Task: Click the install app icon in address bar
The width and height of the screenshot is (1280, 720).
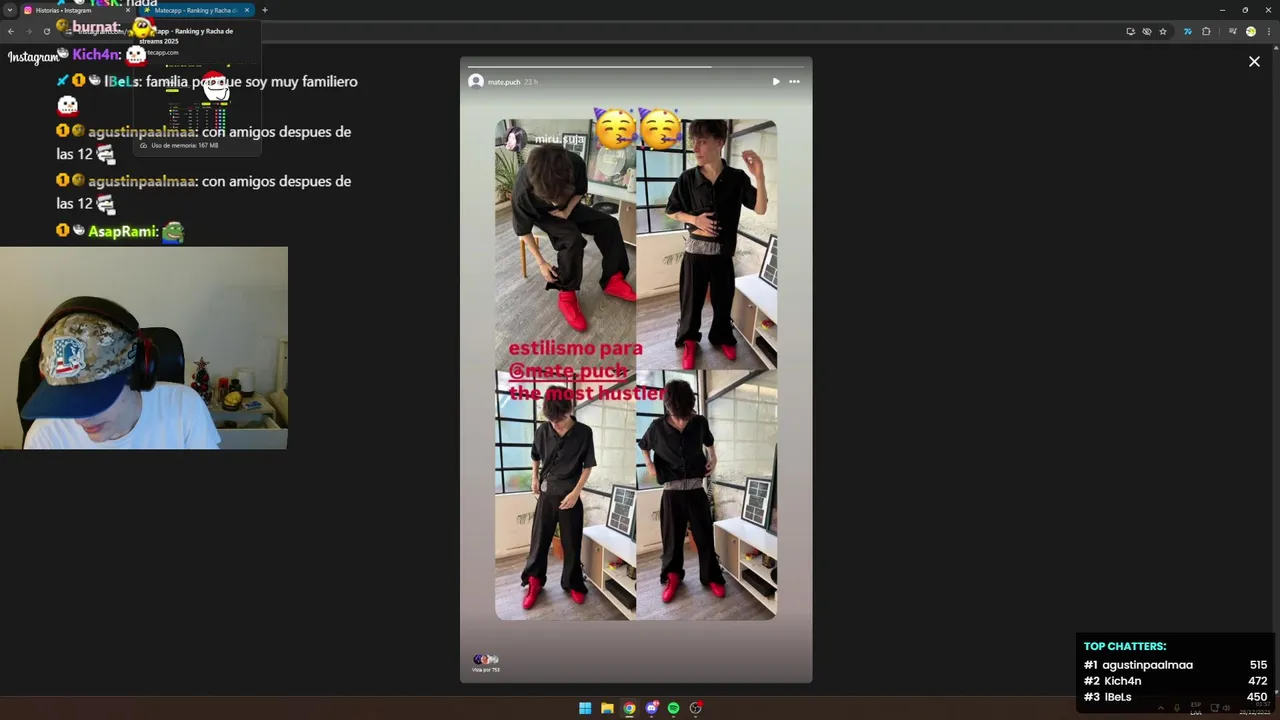Action: pyautogui.click(x=1130, y=31)
